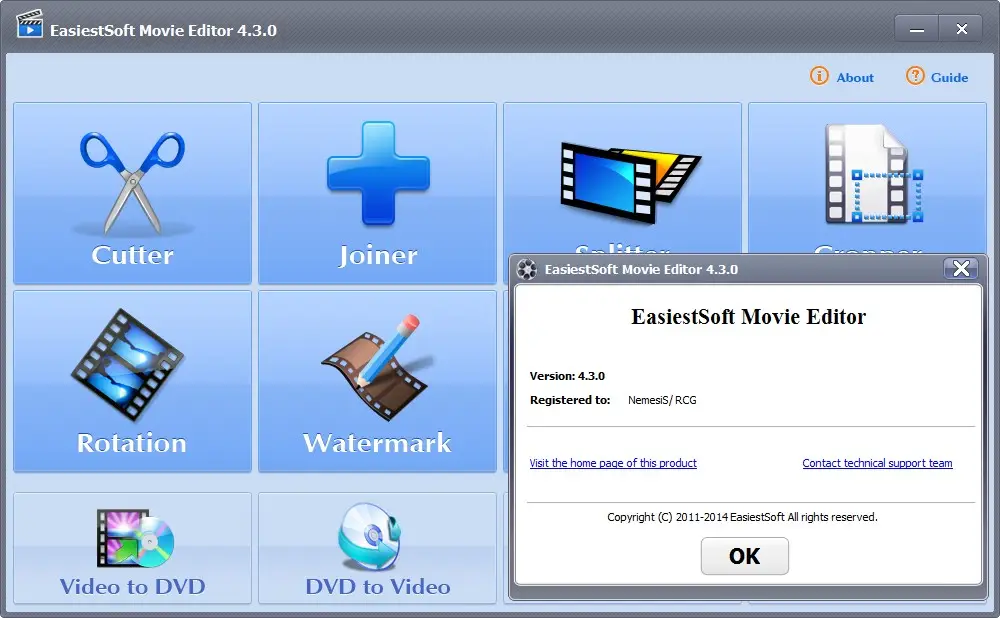
Task: Open the About link text
Action: tap(855, 77)
